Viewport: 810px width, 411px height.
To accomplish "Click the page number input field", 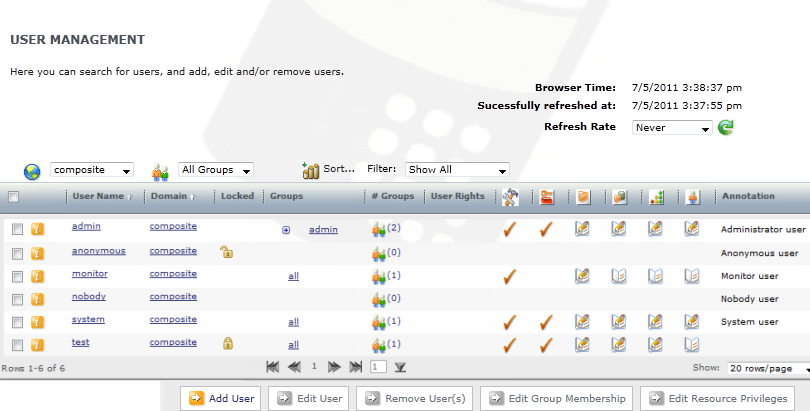I will pos(378,367).
